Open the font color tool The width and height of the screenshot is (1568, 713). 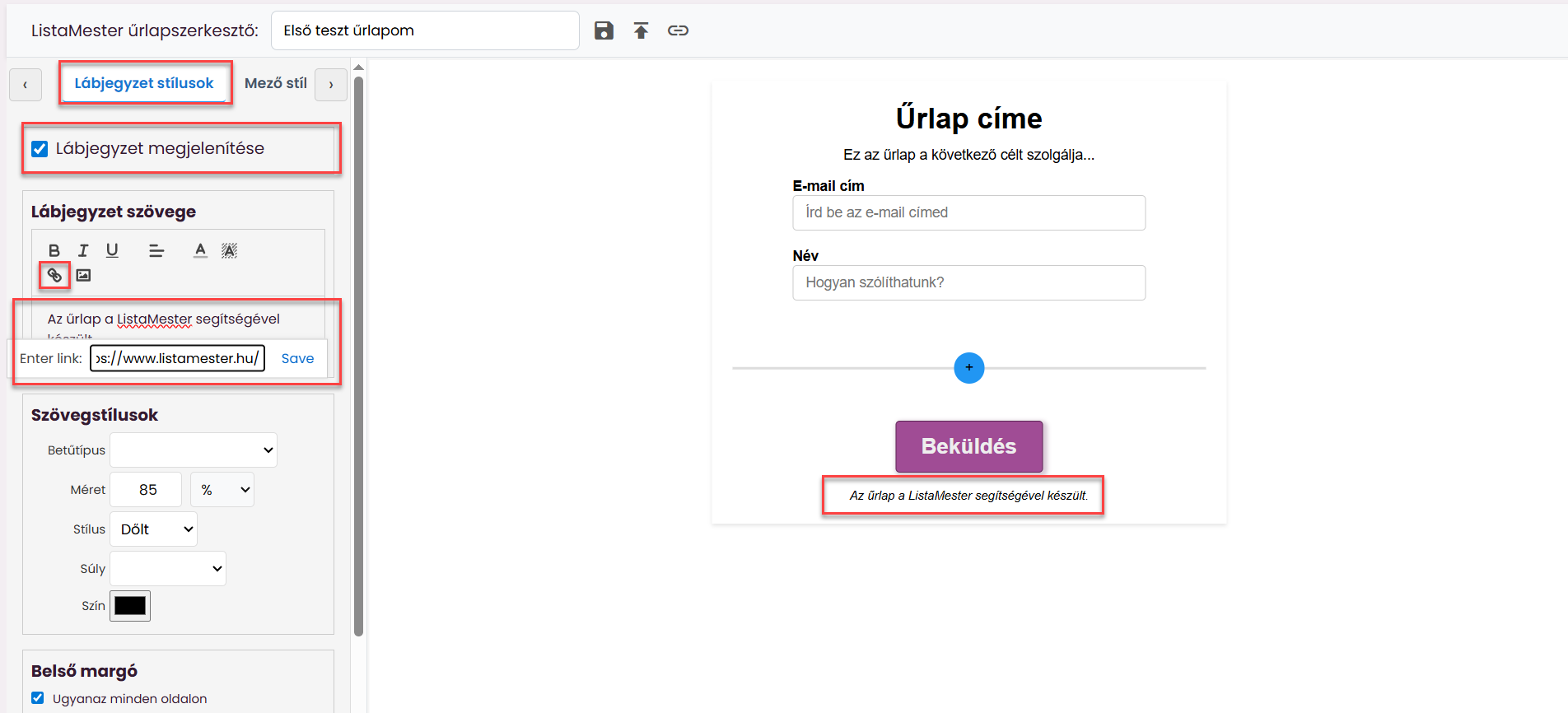[200, 250]
